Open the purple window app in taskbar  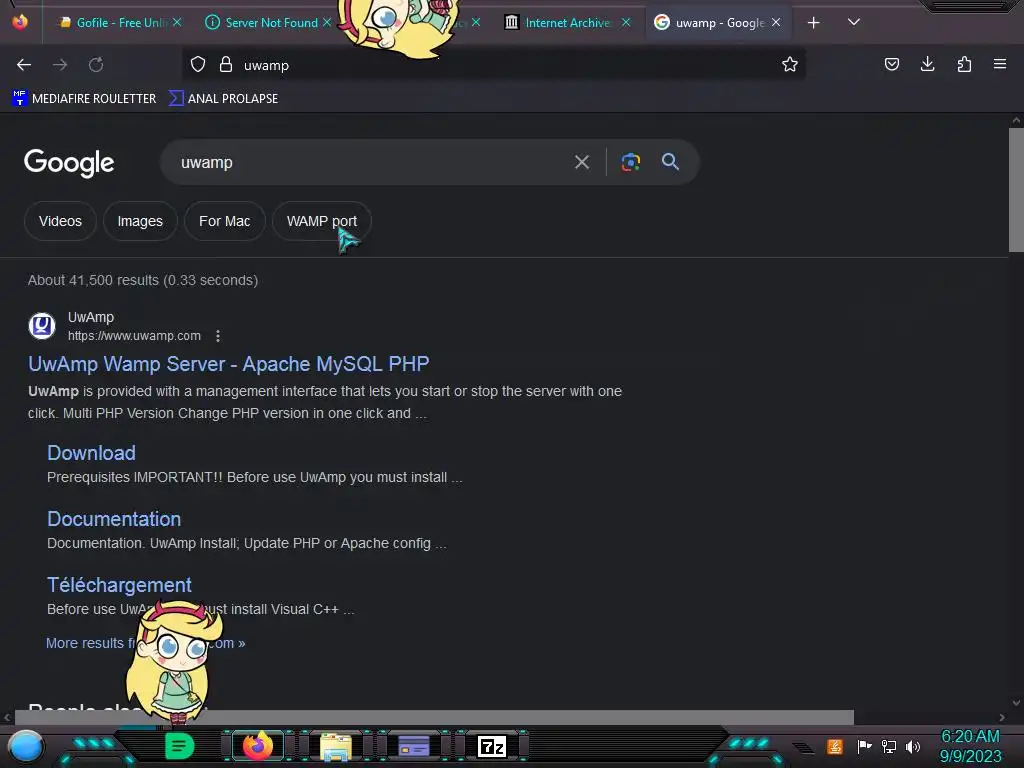coord(414,746)
